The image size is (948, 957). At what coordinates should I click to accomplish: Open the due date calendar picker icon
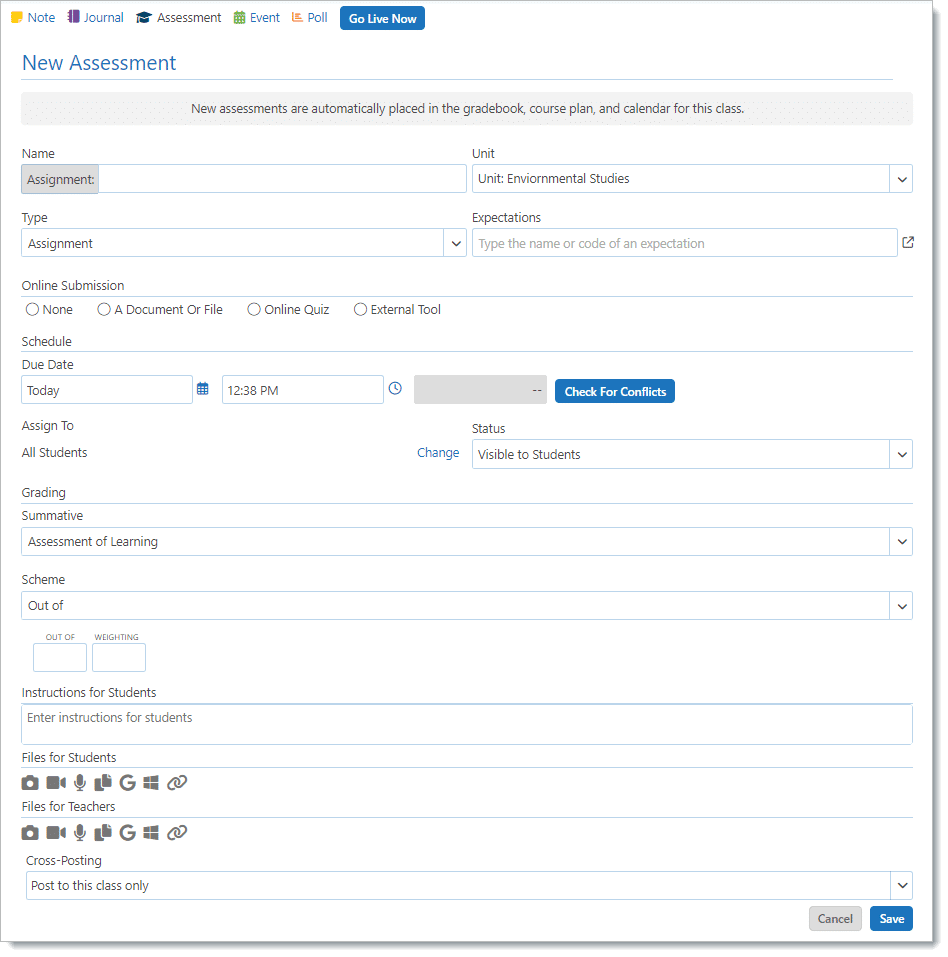203,389
